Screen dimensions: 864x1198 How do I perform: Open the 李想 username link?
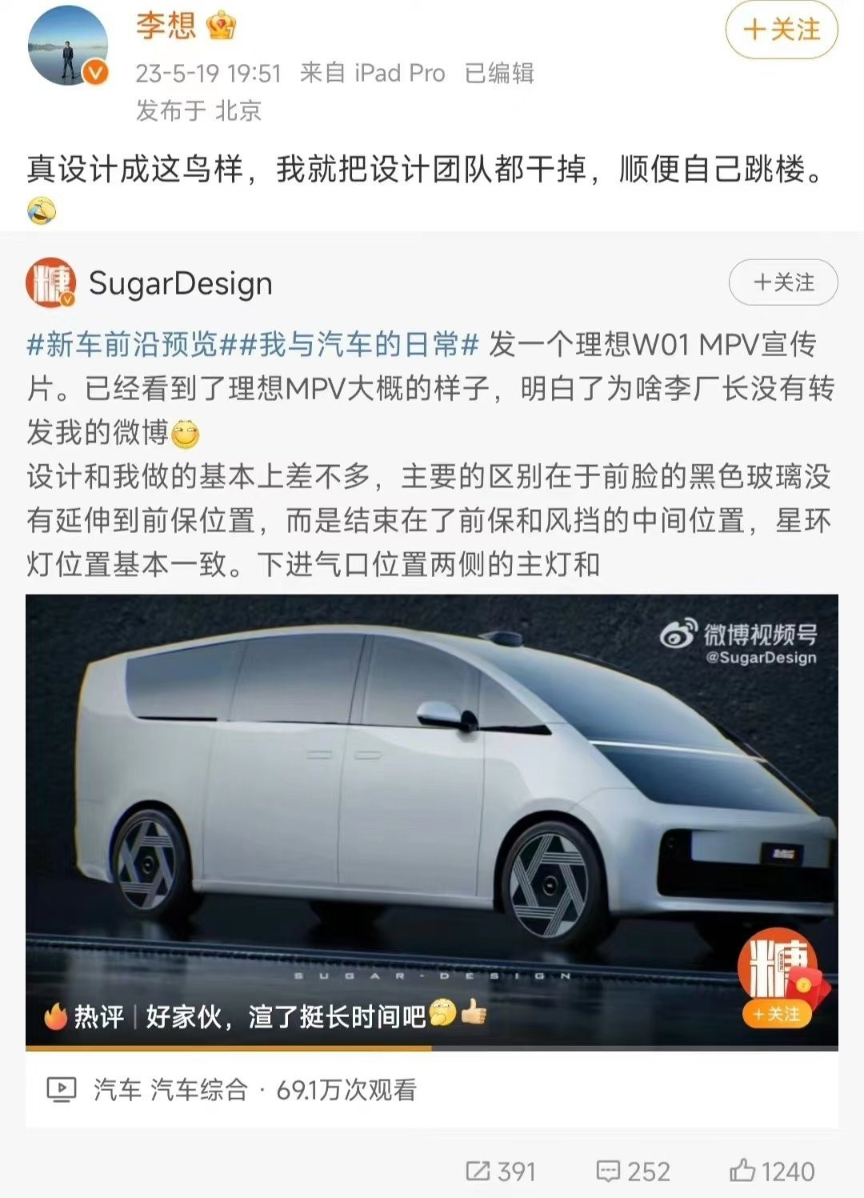pyautogui.click(x=167, y=26)
